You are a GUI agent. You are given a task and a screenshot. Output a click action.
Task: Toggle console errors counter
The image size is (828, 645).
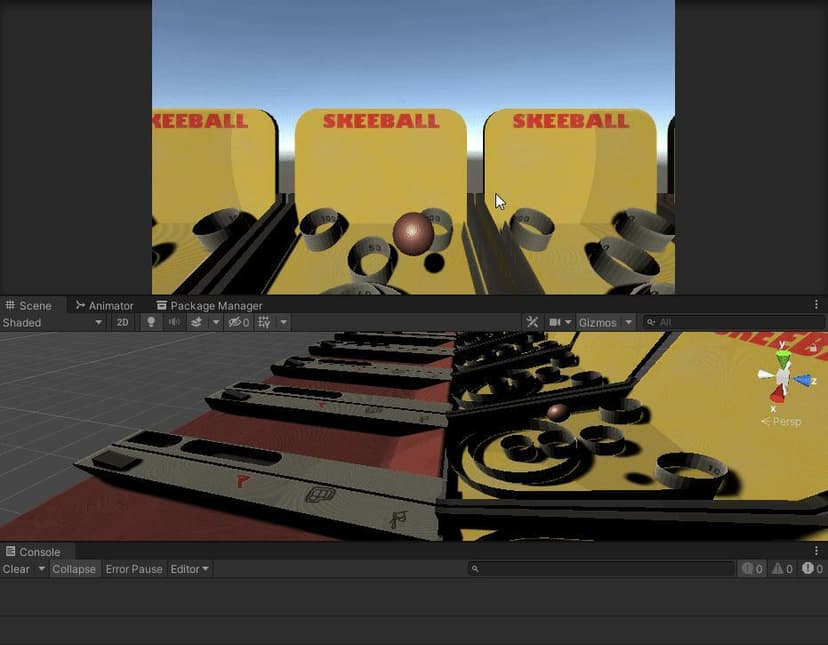tap(813, 568)
